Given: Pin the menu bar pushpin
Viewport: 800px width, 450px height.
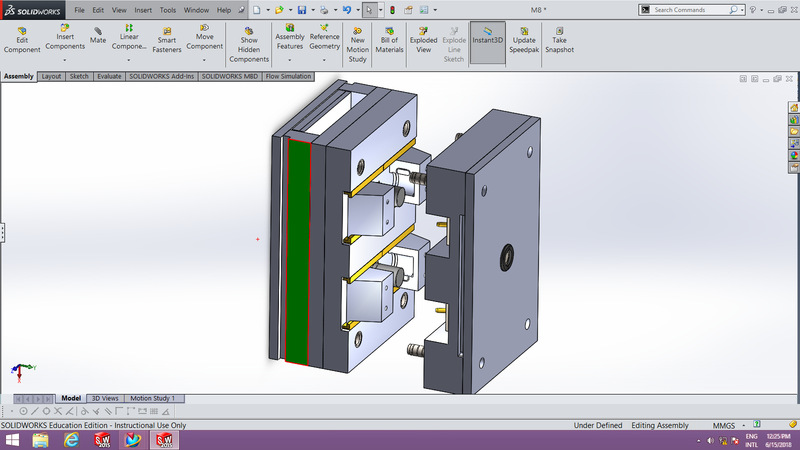Looking at the screenshot, I should (x=241, y=10).
